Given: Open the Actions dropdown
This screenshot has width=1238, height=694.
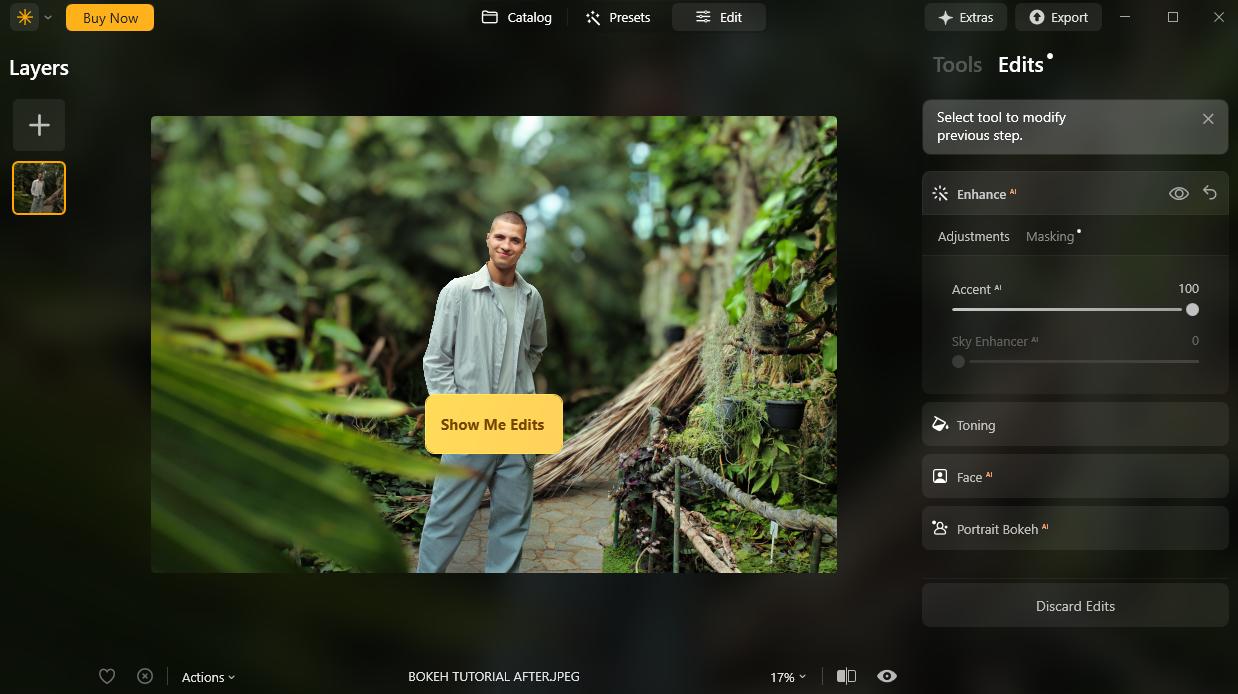Looking at the screenshot, I should 207,677.
